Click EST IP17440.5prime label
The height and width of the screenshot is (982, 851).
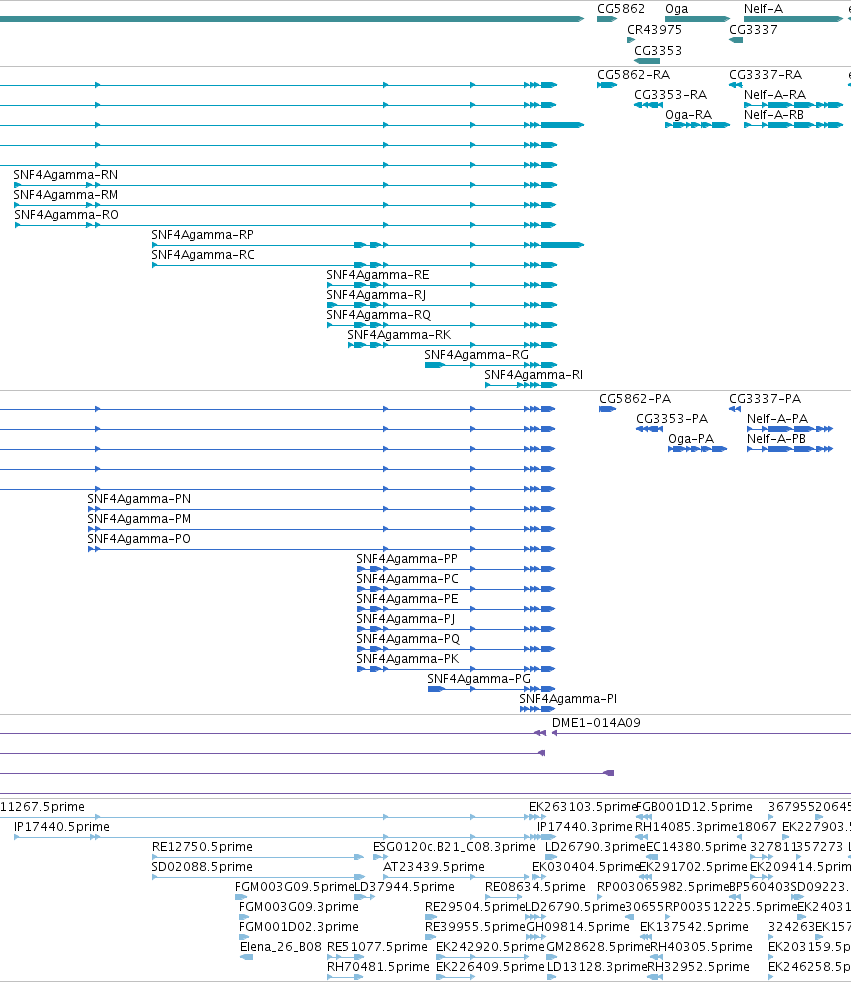61,827
